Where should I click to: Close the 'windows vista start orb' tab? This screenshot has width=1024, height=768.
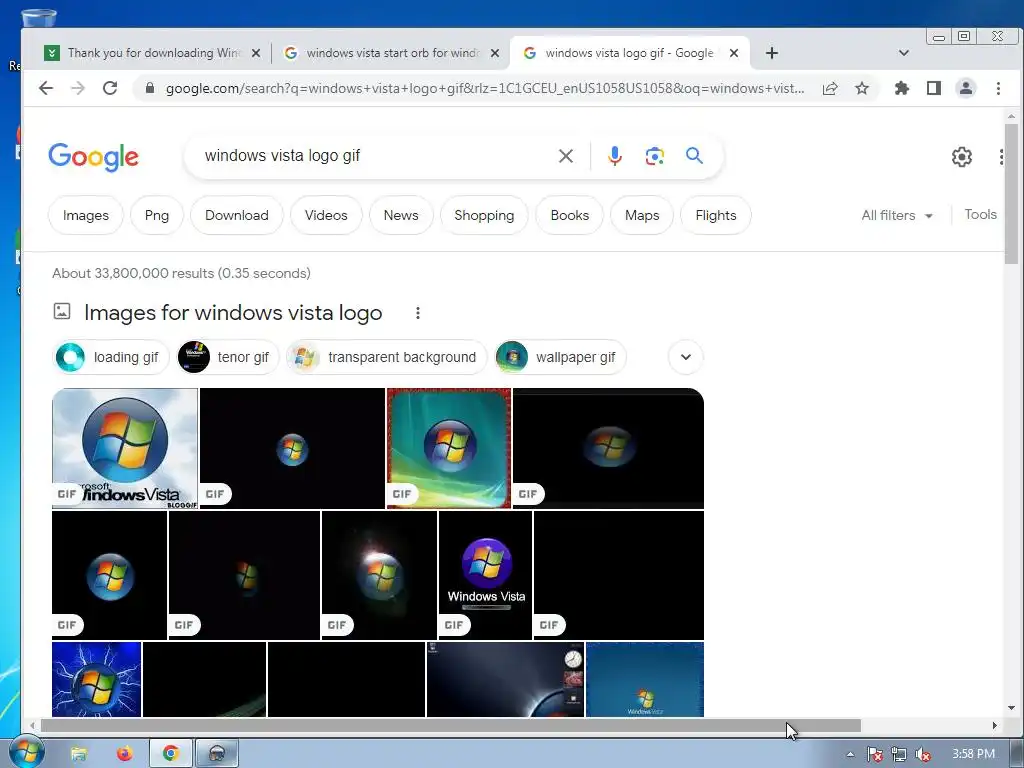click(x=495, y=53)
